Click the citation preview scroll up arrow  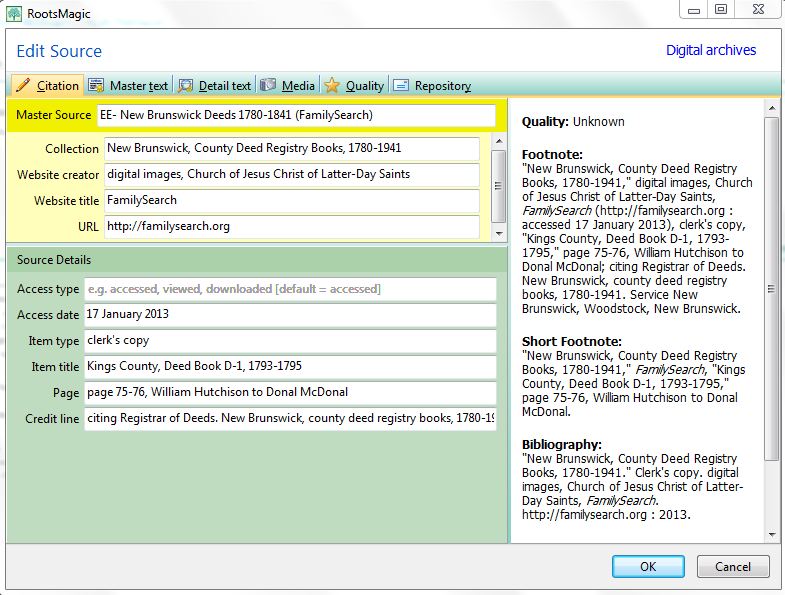click(771, 108)
